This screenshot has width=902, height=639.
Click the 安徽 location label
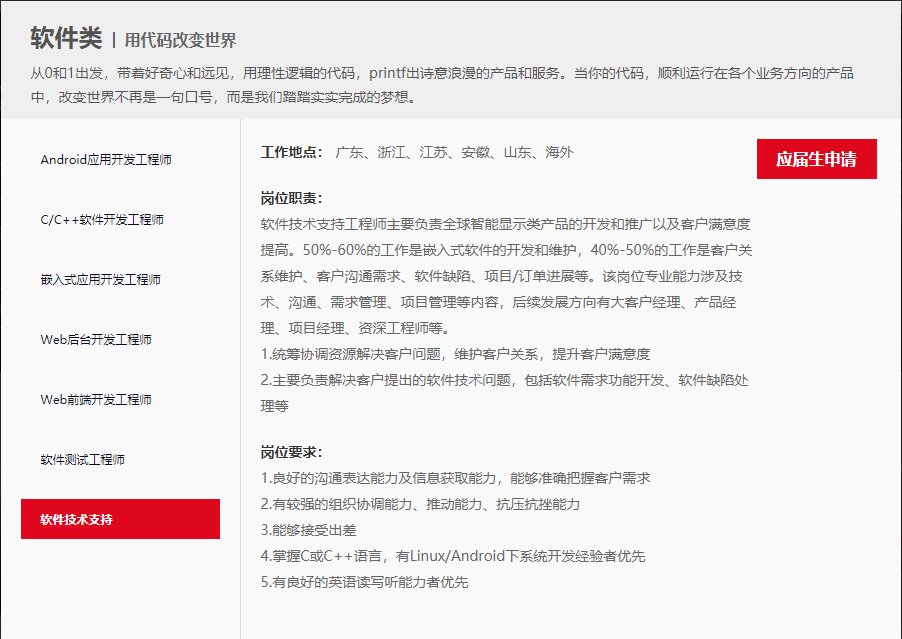pyautogui.click(x=475, y=153)
